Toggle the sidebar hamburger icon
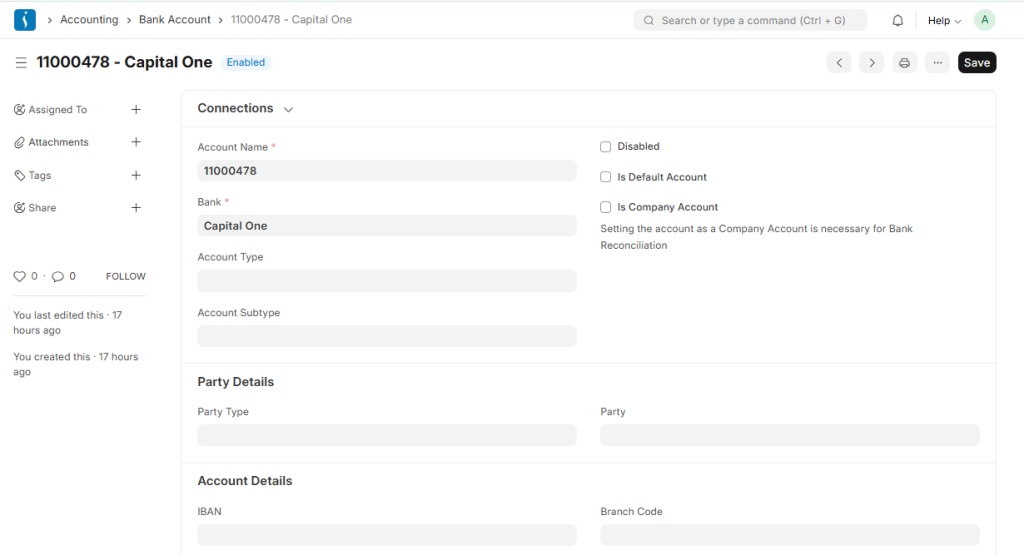The width and height of the screenshot is (1024, 555). [x=21, y=62]
